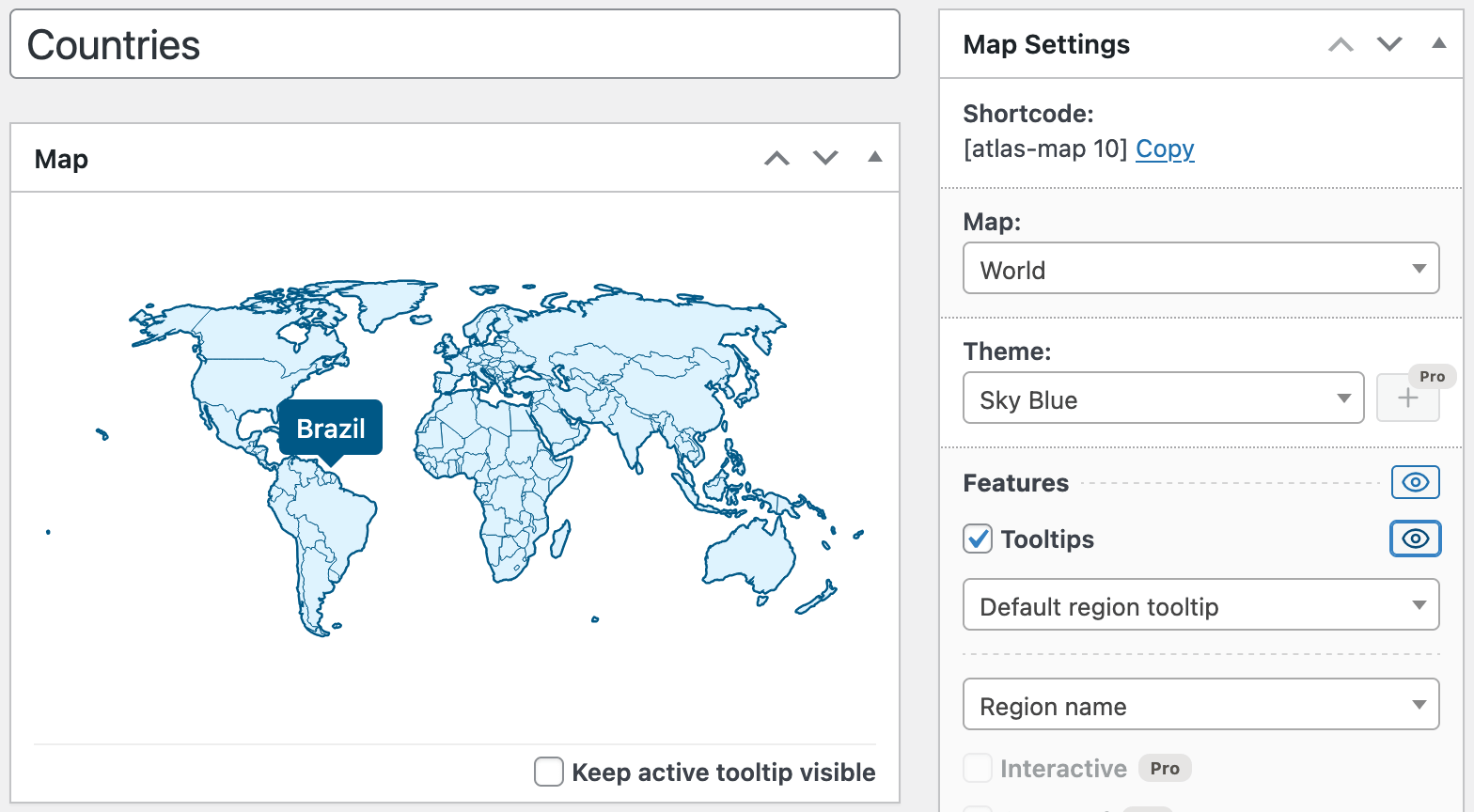
Task: Collapse the Map panel using triangle toggle
Action: click(x=874, y=158)
